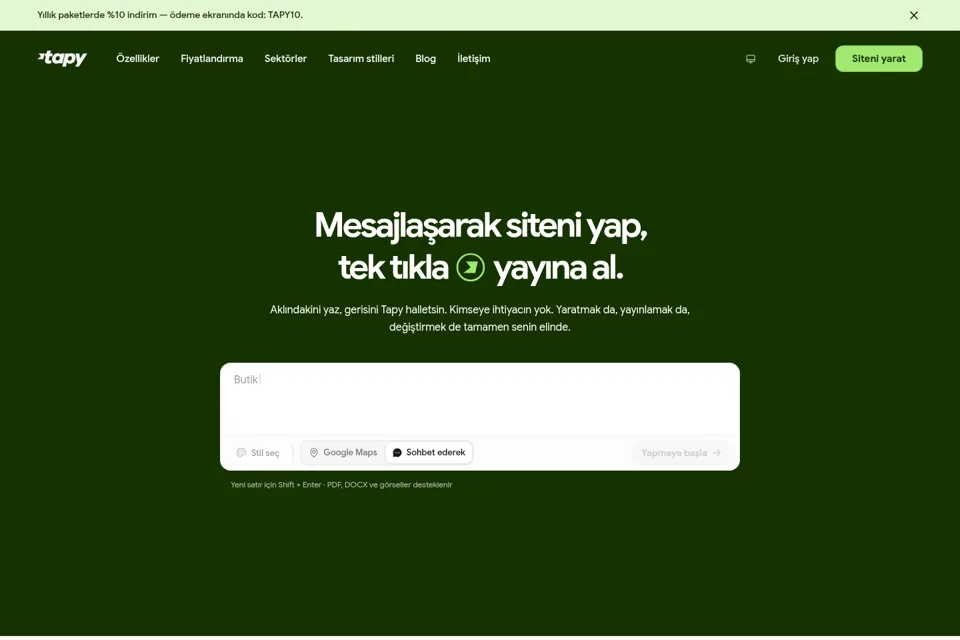Open the Sektörler menu item
This screenshot has width=960, height=640.
(285, 59)
